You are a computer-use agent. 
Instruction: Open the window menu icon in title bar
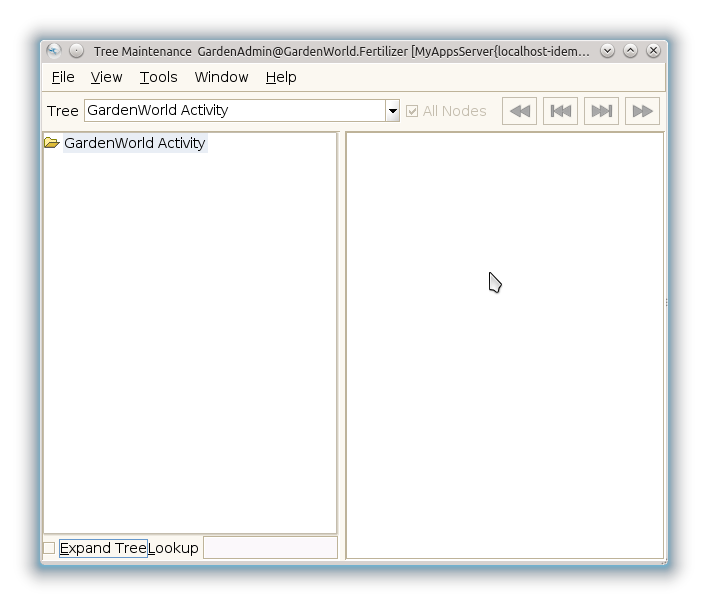54,50
